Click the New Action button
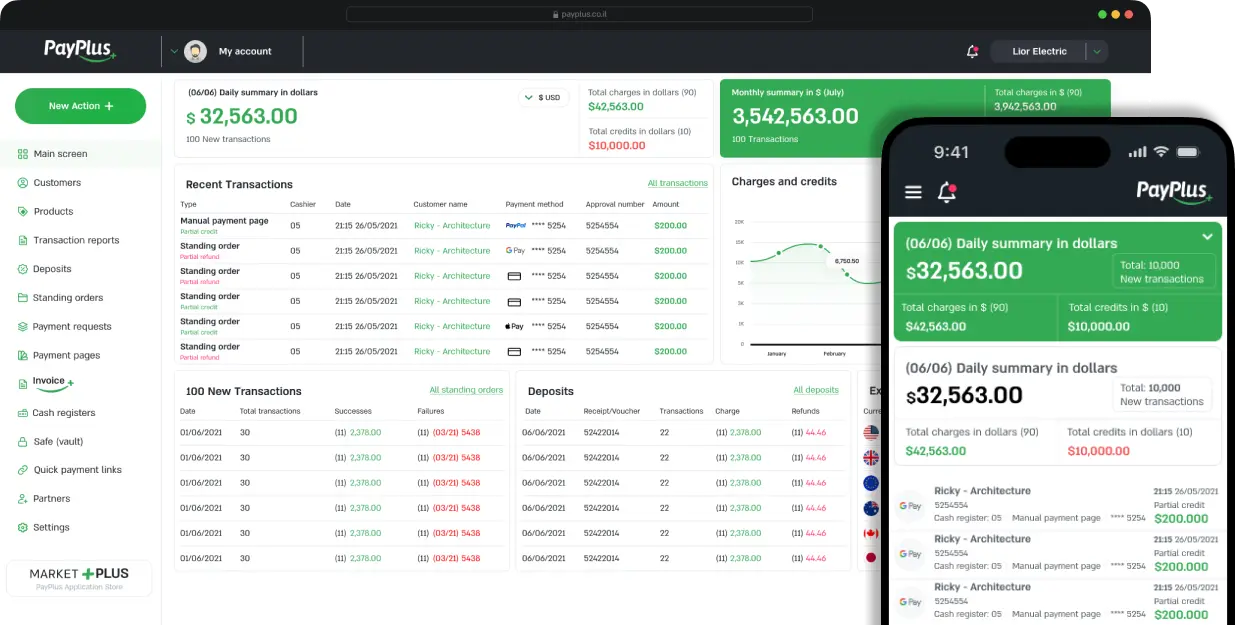The height and width of the screenshot is (625, 1235). coord(80,106)
